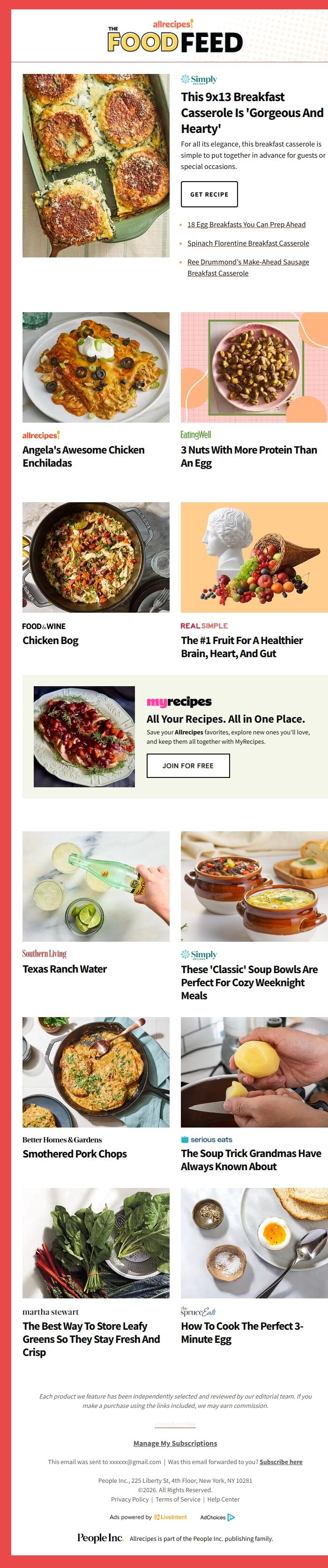Open the Manage My Subscriptions link
328x1568 pixels.
click(x=175, y=1443)
